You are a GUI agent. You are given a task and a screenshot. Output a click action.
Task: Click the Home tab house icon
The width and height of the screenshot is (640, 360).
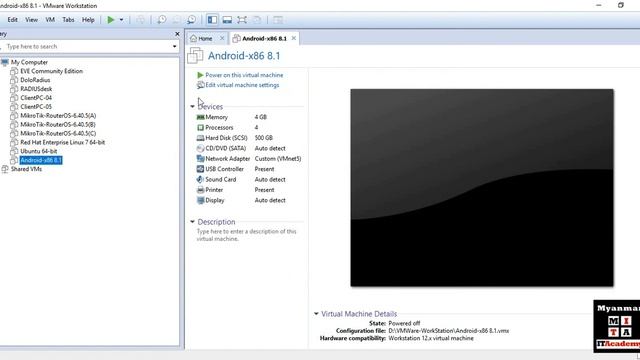click(193, 38)
